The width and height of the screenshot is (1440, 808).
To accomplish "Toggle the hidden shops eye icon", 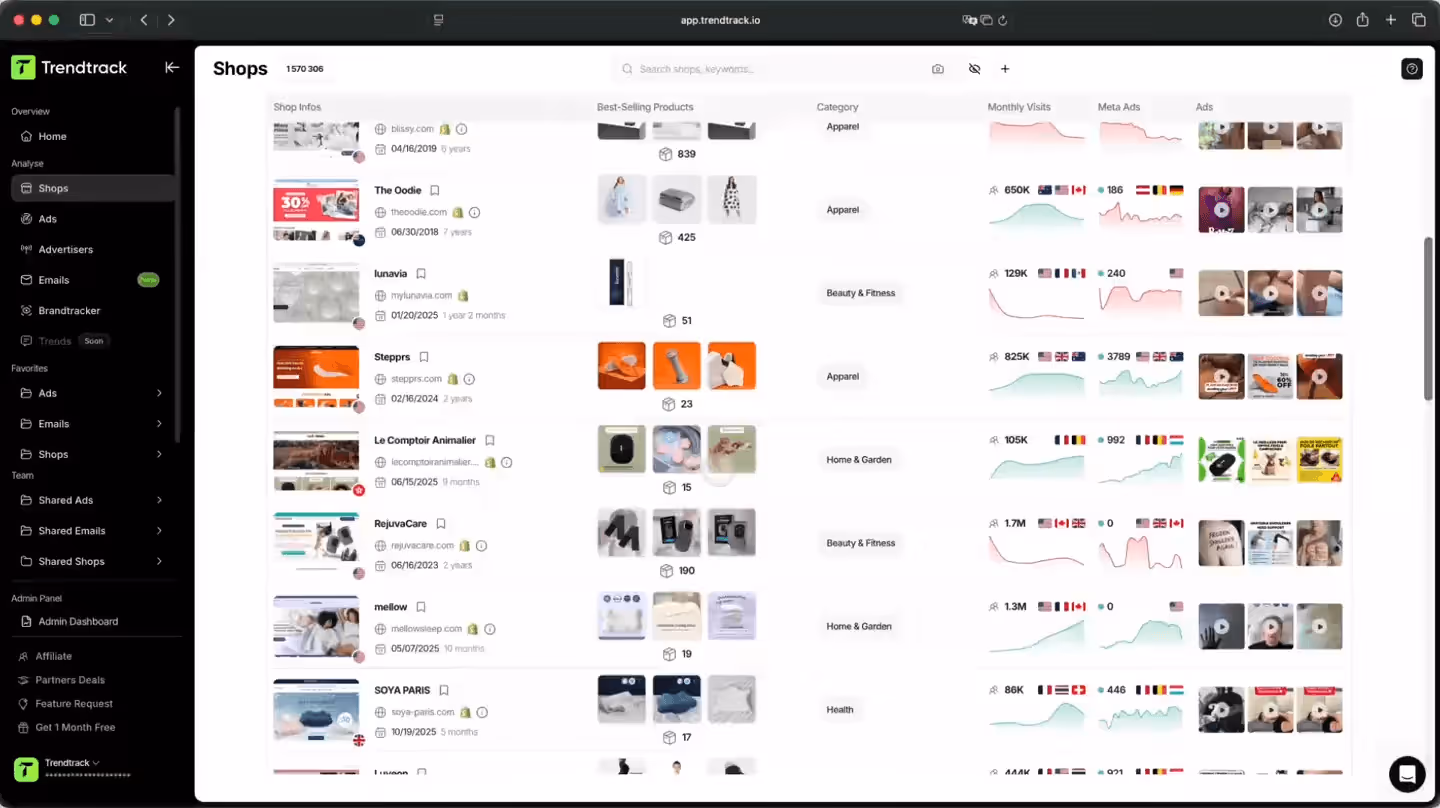I will coord(974,68).
